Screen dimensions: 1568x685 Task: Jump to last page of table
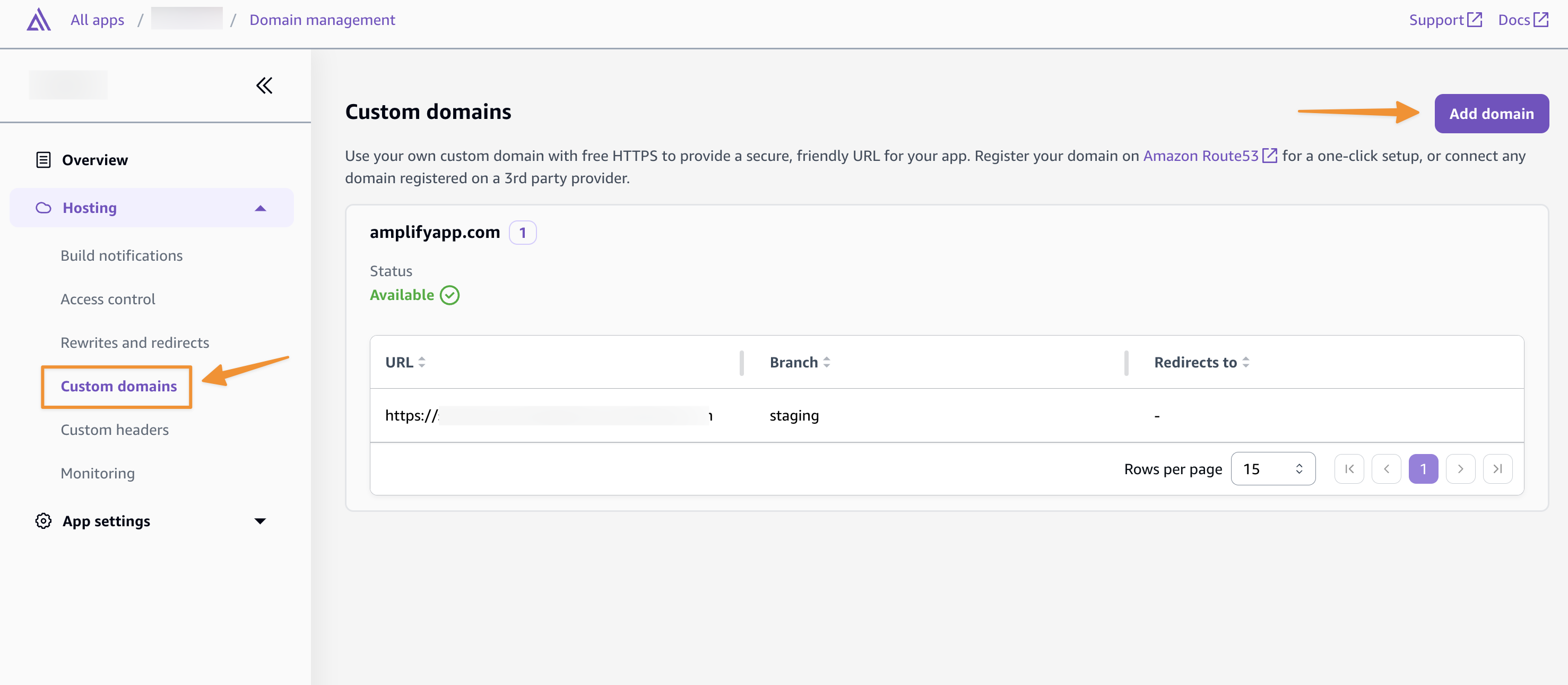click(1497, 469)
